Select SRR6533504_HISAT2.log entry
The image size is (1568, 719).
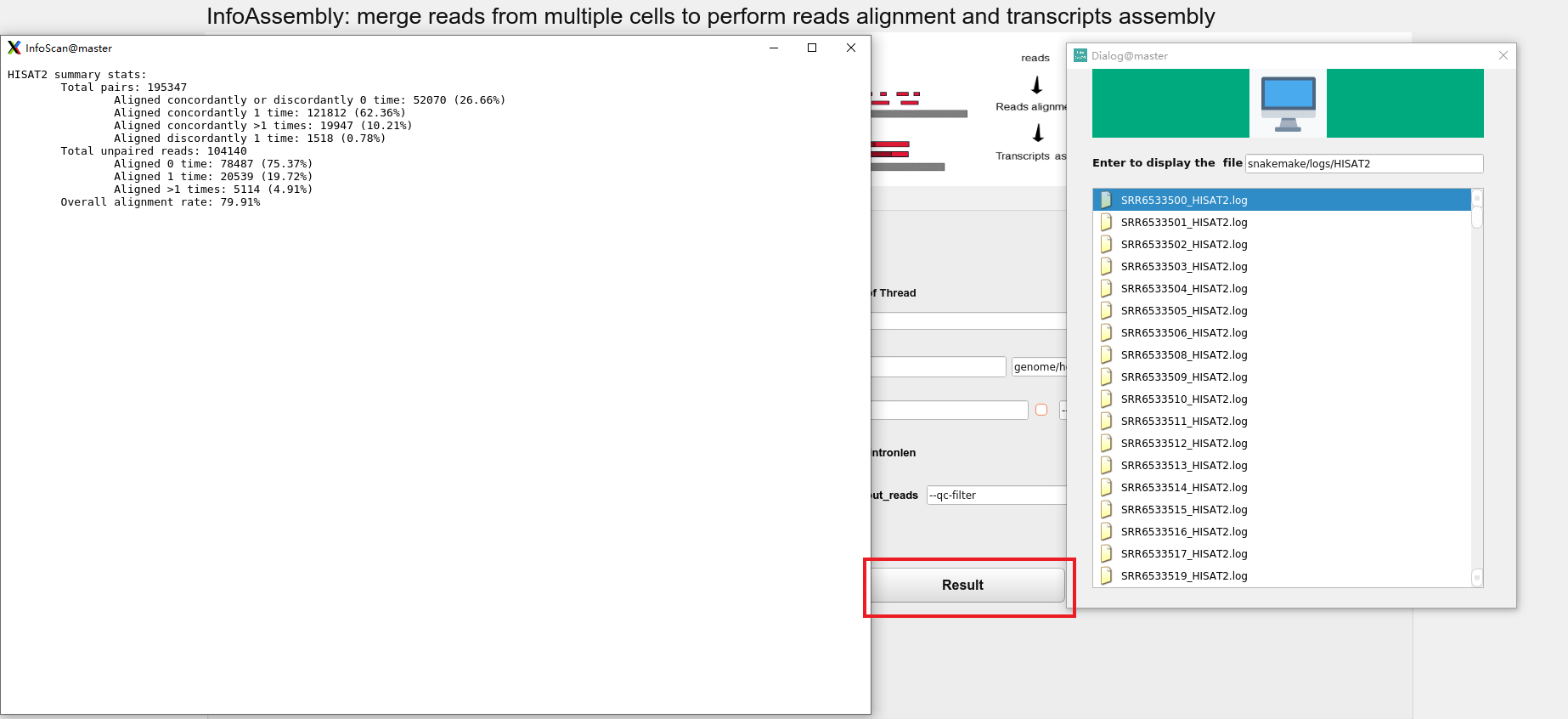tap(1282, 288)
